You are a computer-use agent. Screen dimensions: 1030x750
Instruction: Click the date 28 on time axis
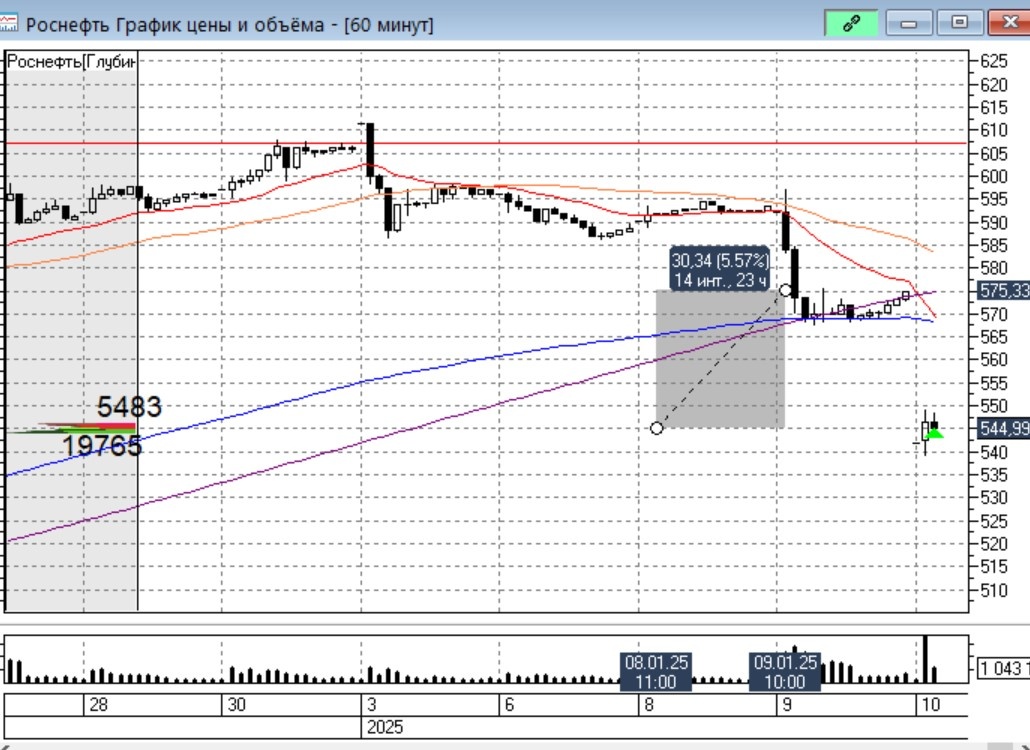pyautogui.click(x=99, y=705)
